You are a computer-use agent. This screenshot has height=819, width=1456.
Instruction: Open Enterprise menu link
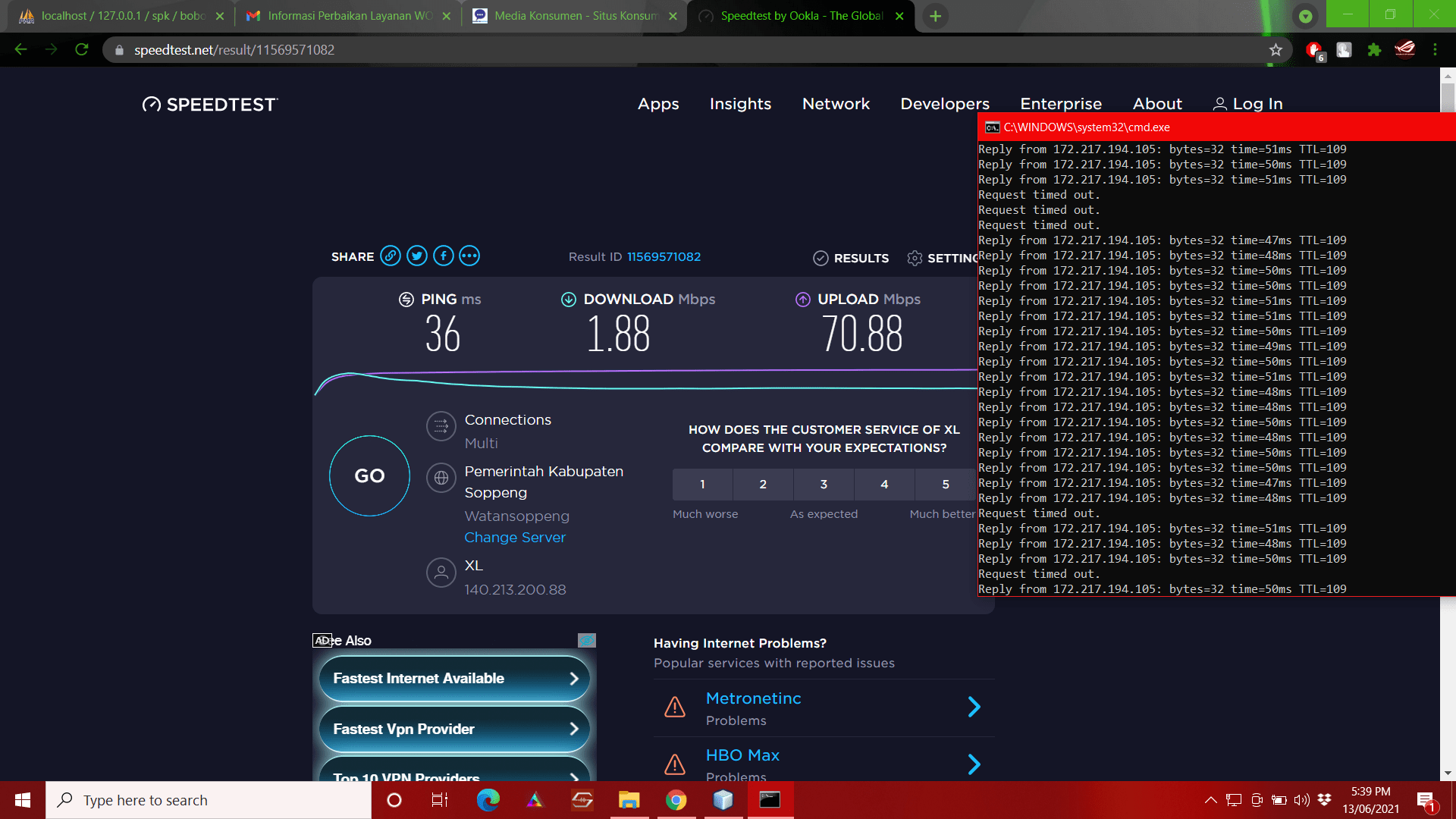click(1061, 104)
